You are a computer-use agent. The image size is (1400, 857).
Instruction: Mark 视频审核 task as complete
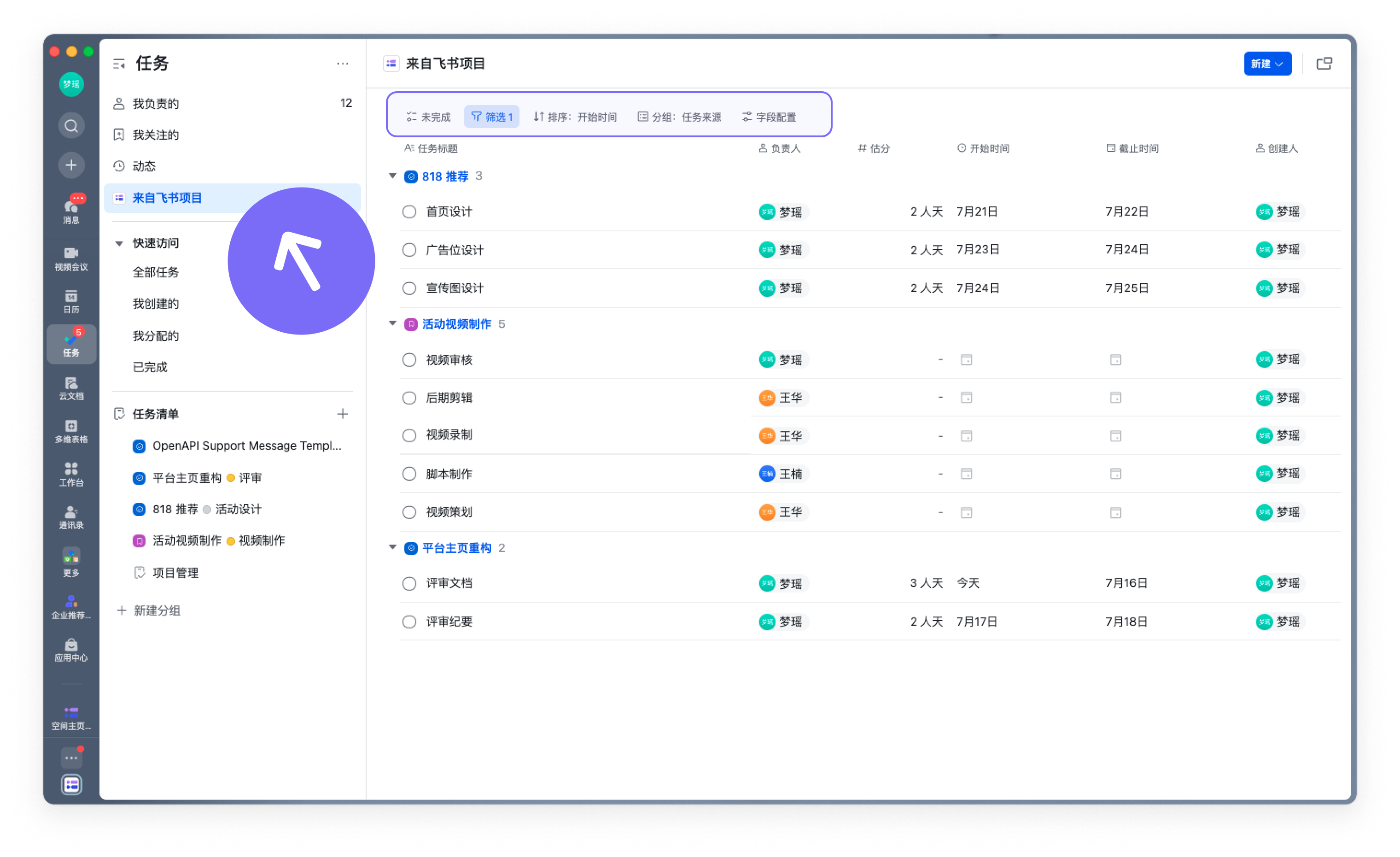pyautogui.click(x=409, y=359)
